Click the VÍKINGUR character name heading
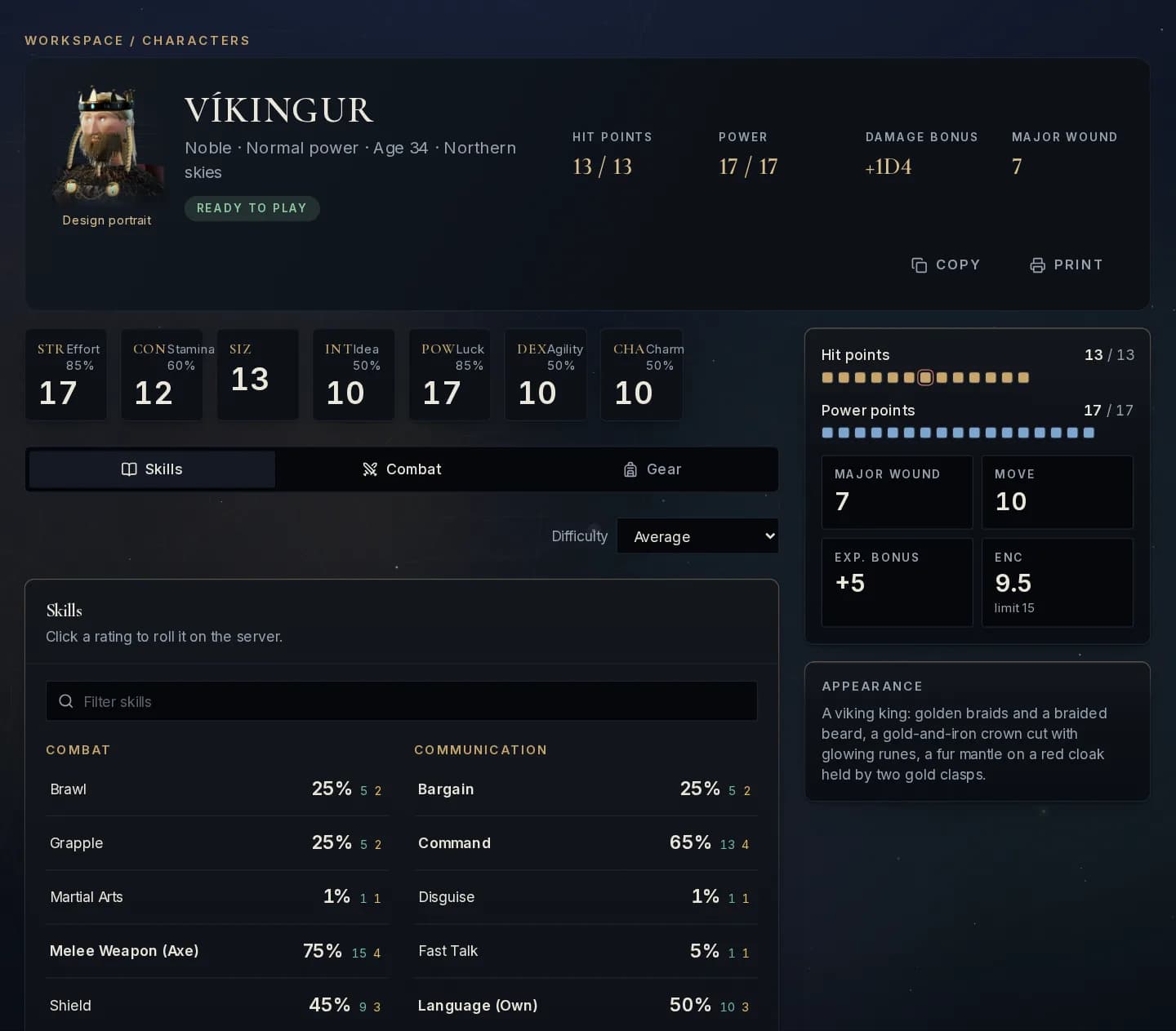Screen dimensions: 1176x1031 [279, 110]
